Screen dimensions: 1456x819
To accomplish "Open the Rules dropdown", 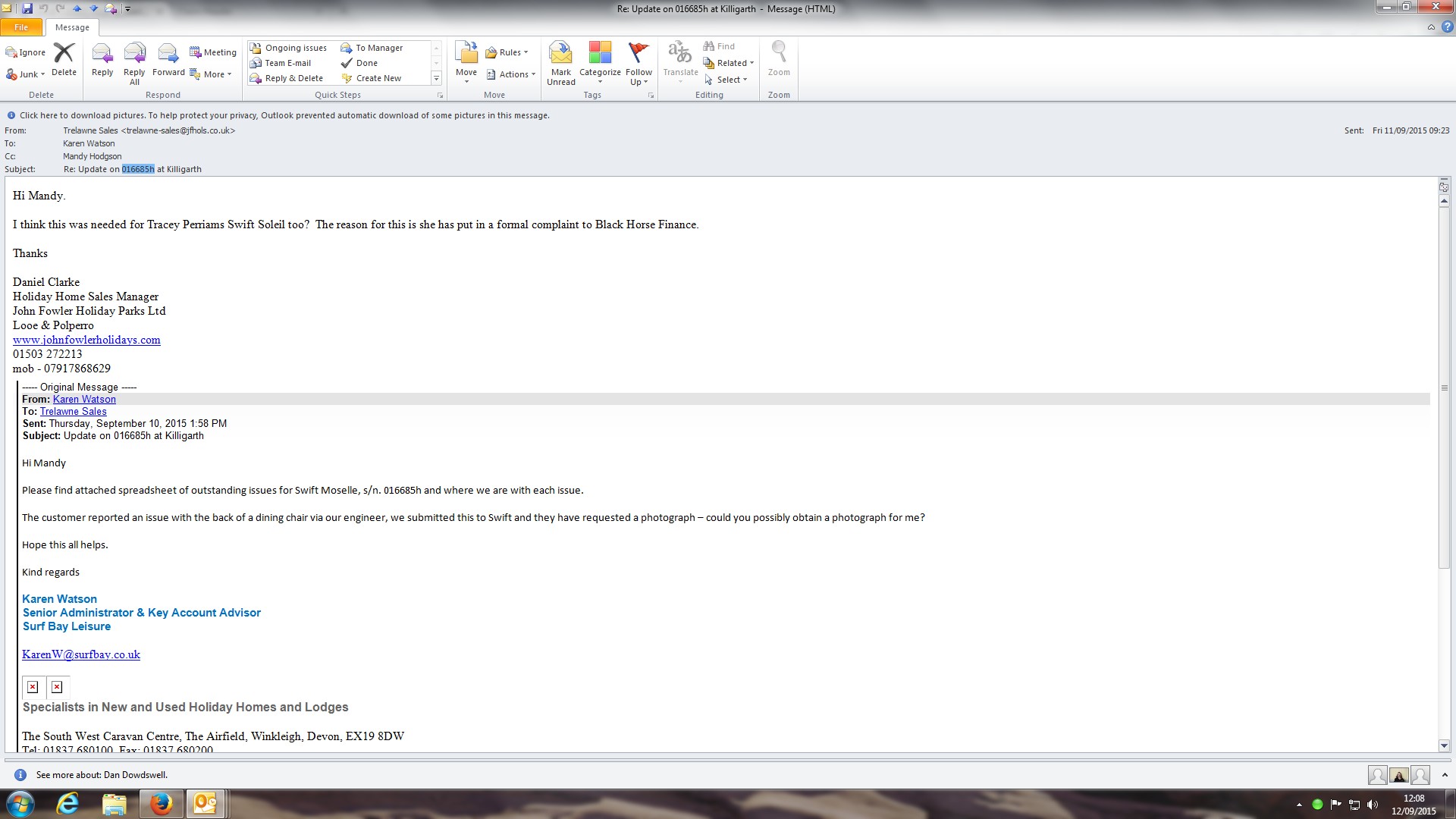I will pyautogui.click(x=507, y=52).
